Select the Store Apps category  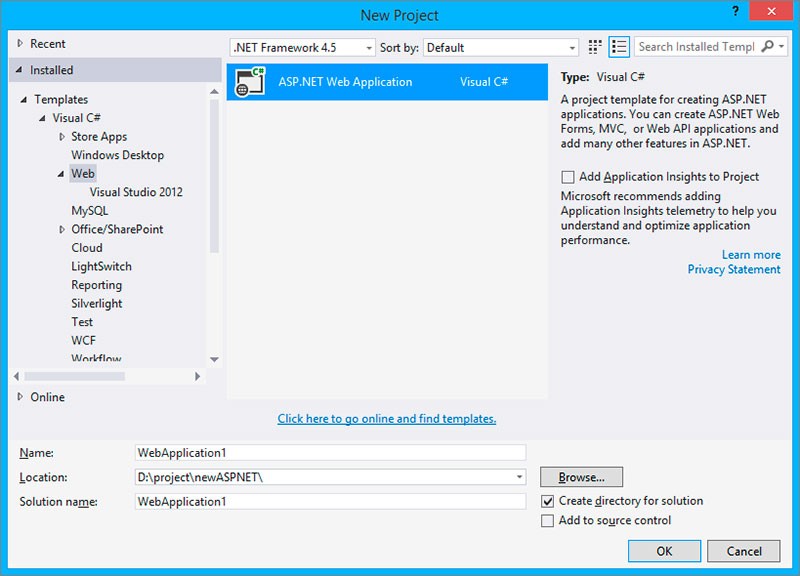pos(99,137)
